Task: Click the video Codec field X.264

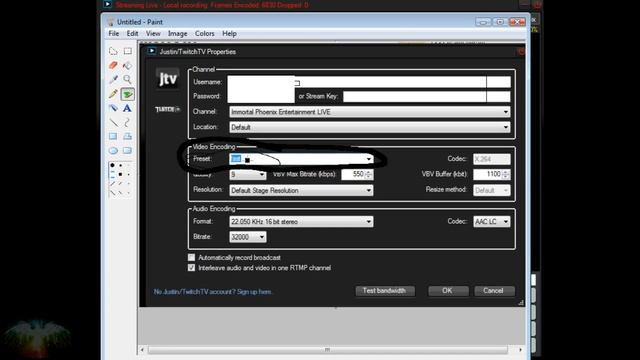Action: [x=491, y=159]
